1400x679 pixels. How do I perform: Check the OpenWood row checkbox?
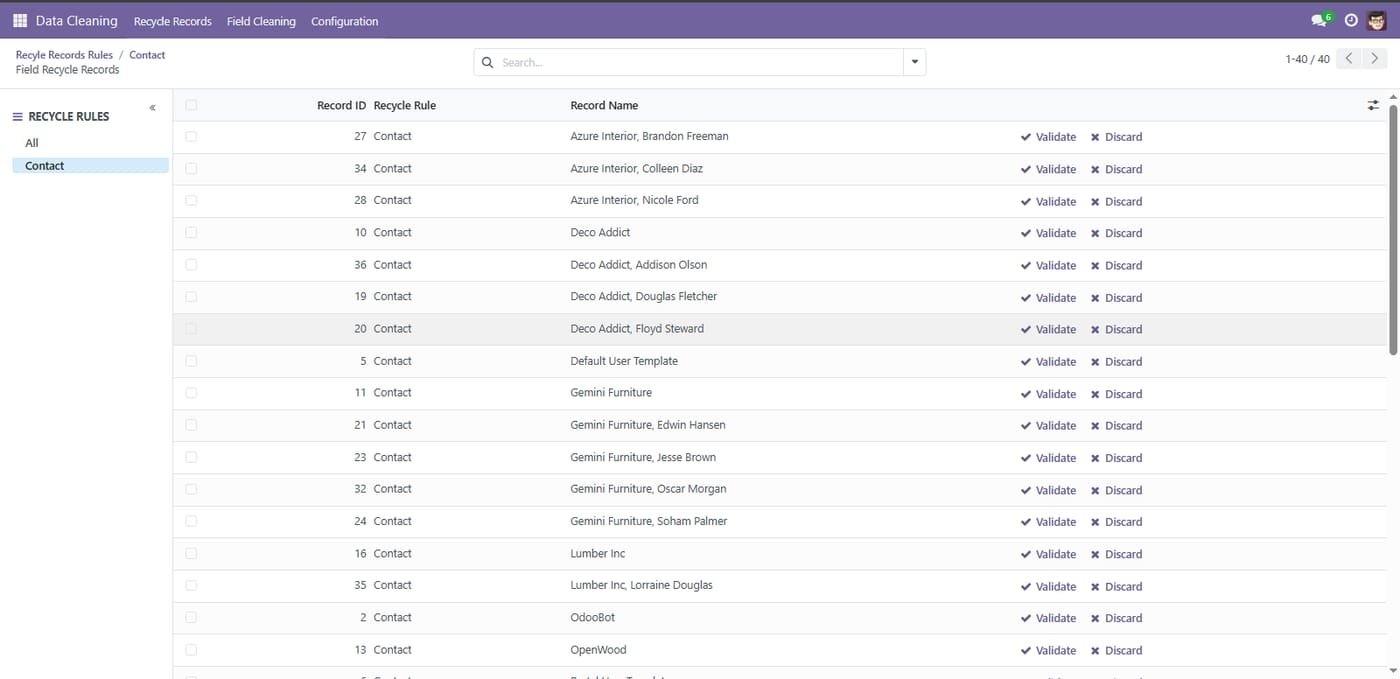191,649
